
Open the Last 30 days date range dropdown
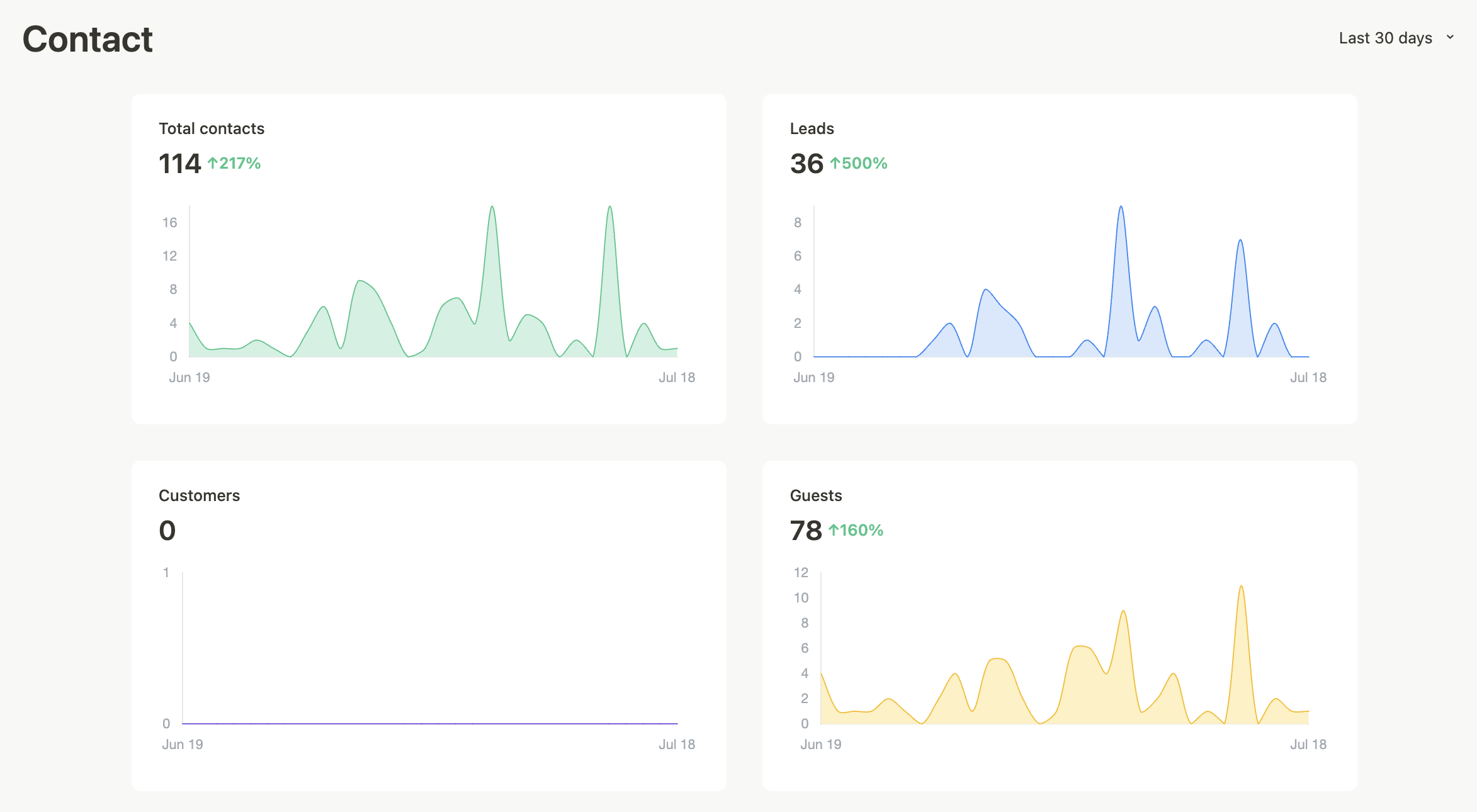[1396, 38]
